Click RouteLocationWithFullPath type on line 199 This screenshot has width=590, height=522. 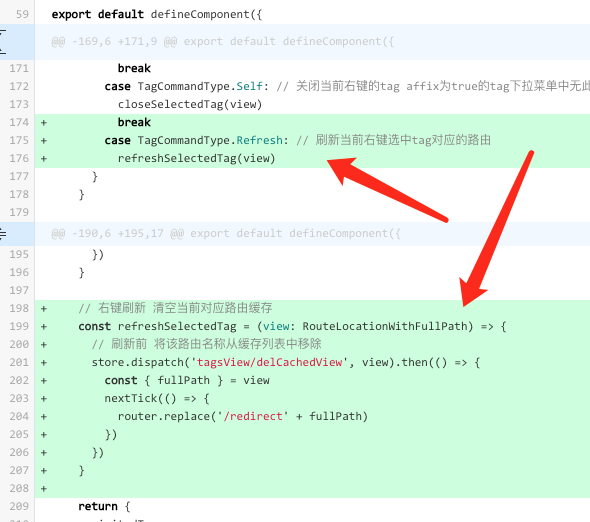pos(384,326)
